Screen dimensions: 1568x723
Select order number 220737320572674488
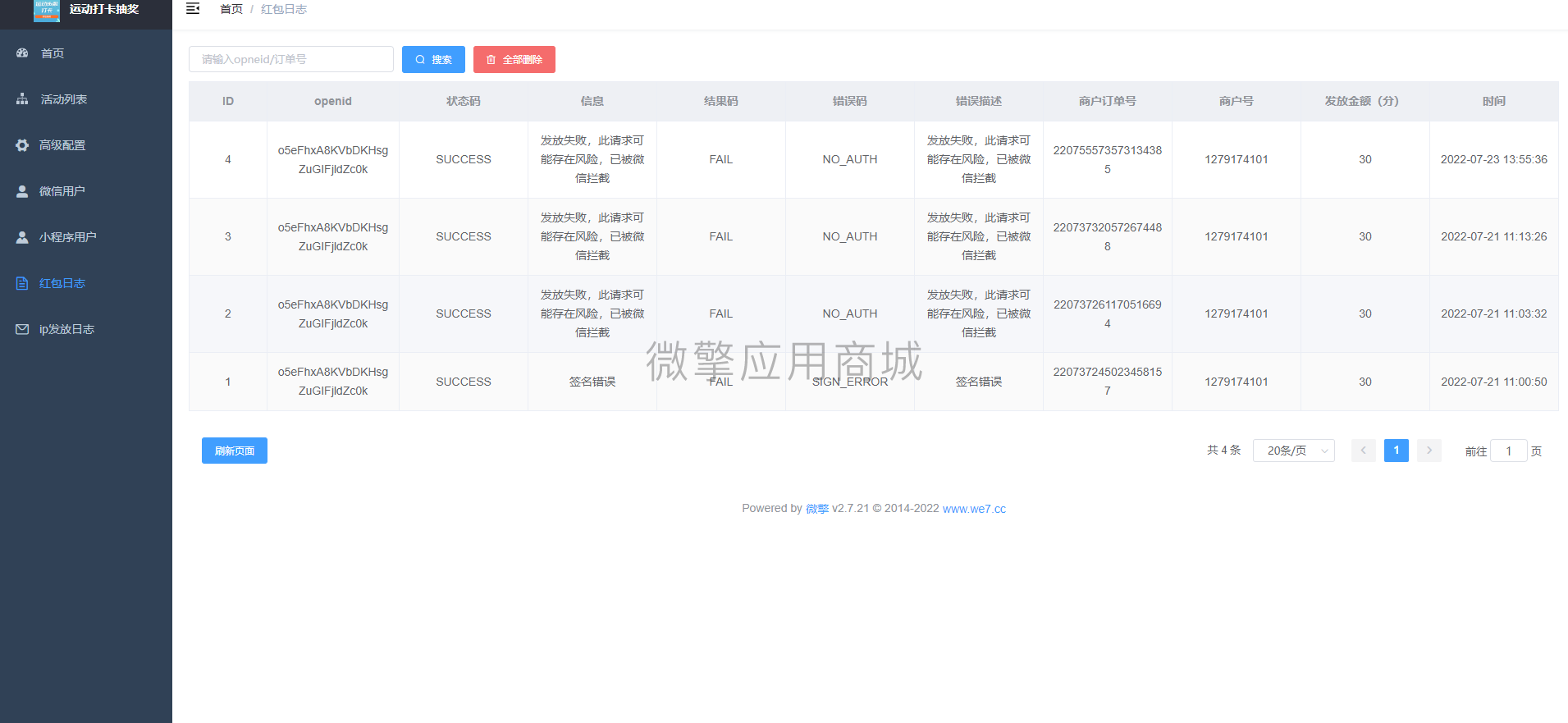[x=1108, y=236]
